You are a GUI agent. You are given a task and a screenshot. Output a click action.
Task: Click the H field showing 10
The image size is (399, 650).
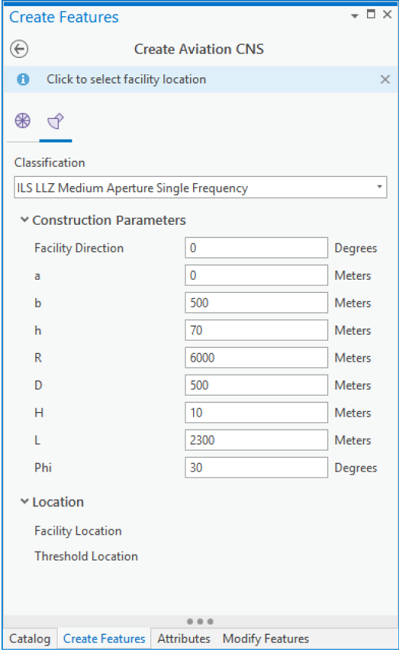pos(256,412)
